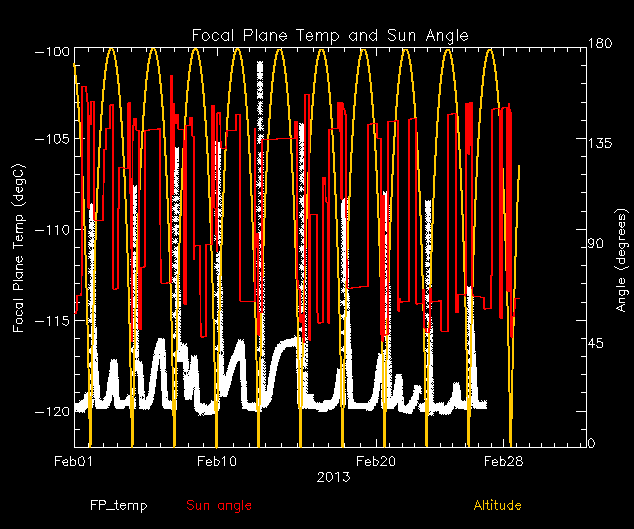This screenshot has height=529, width=634.
Task: Select the -110 temperature tick label
Action: [51, 230]
